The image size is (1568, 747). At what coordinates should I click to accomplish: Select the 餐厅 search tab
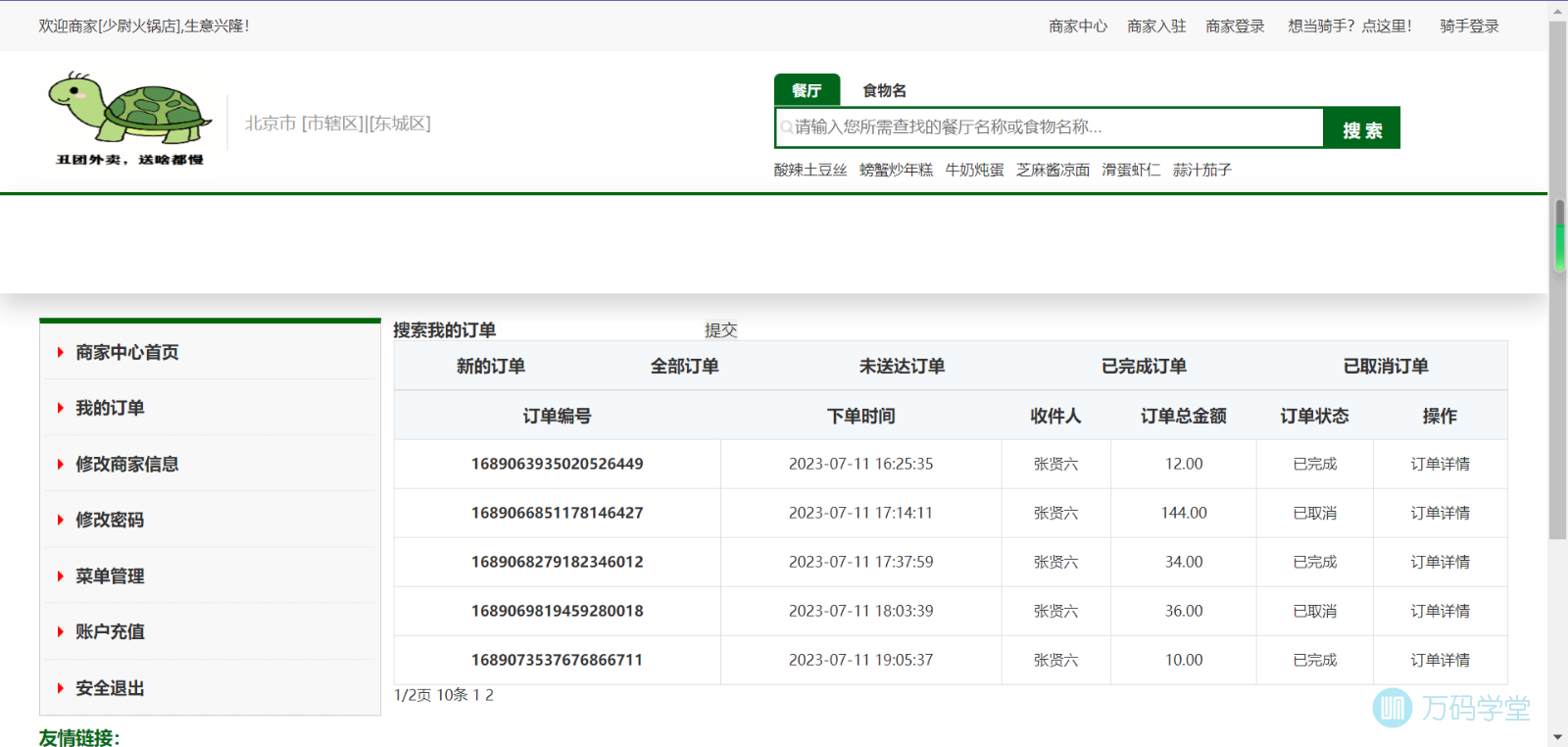click(x=807, y=90)
